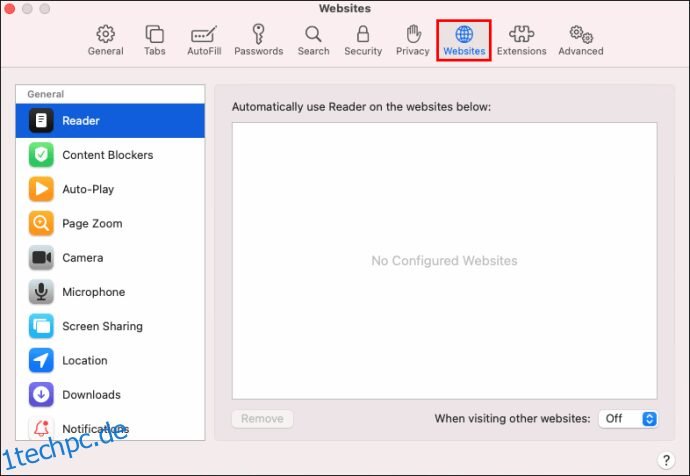The image size is (690, 476).
Task: Select Screen Sharing settings
Action: click(x=110, y=326)
